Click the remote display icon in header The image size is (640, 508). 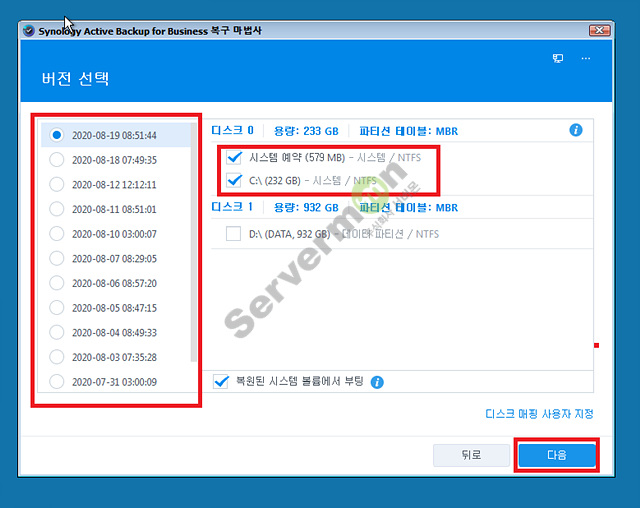click(x=558, y=58)
